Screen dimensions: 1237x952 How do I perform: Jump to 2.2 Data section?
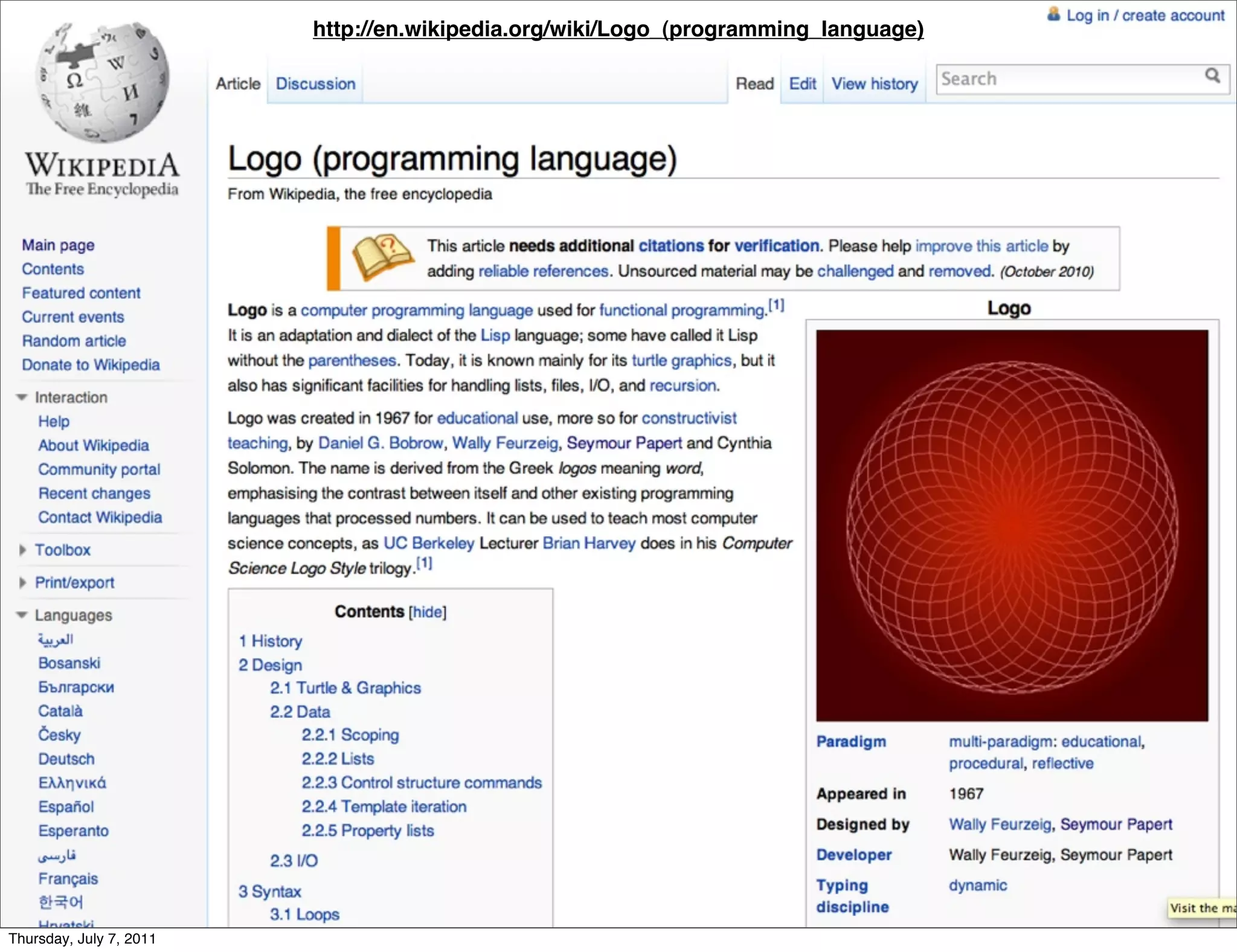point(300,712)
